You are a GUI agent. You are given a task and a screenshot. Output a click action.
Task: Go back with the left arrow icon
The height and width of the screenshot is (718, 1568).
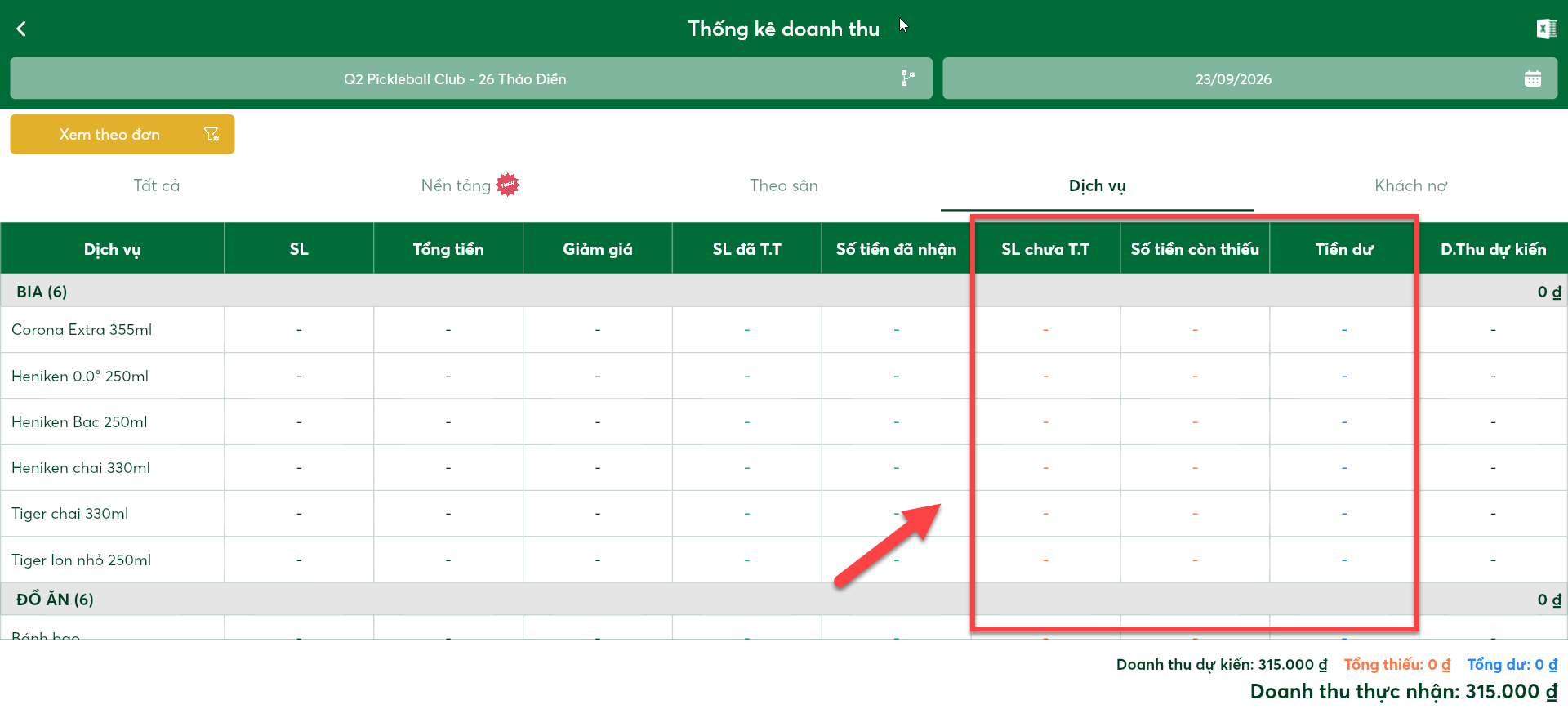21,29
